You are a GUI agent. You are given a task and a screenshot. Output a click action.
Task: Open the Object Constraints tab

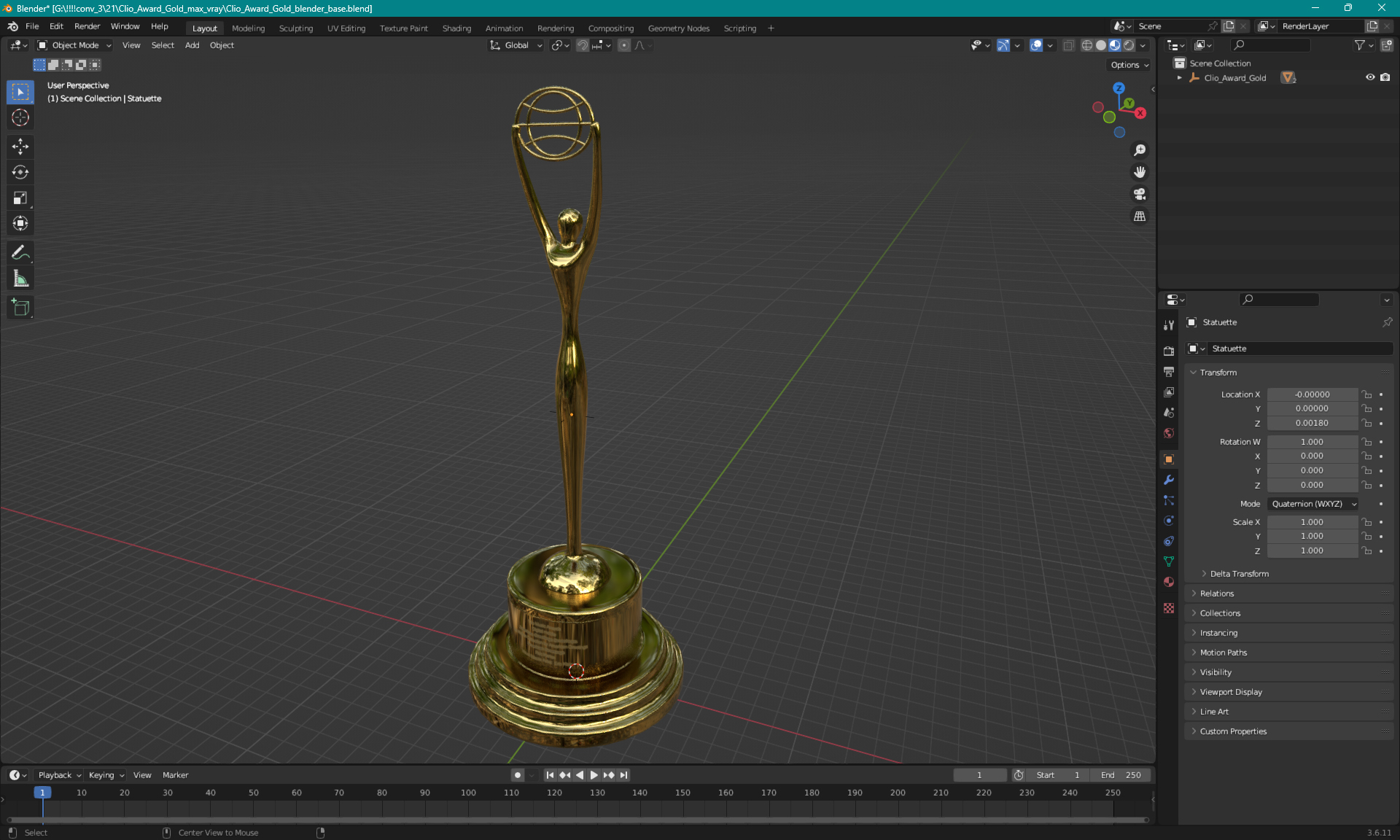click(1169, 541)
